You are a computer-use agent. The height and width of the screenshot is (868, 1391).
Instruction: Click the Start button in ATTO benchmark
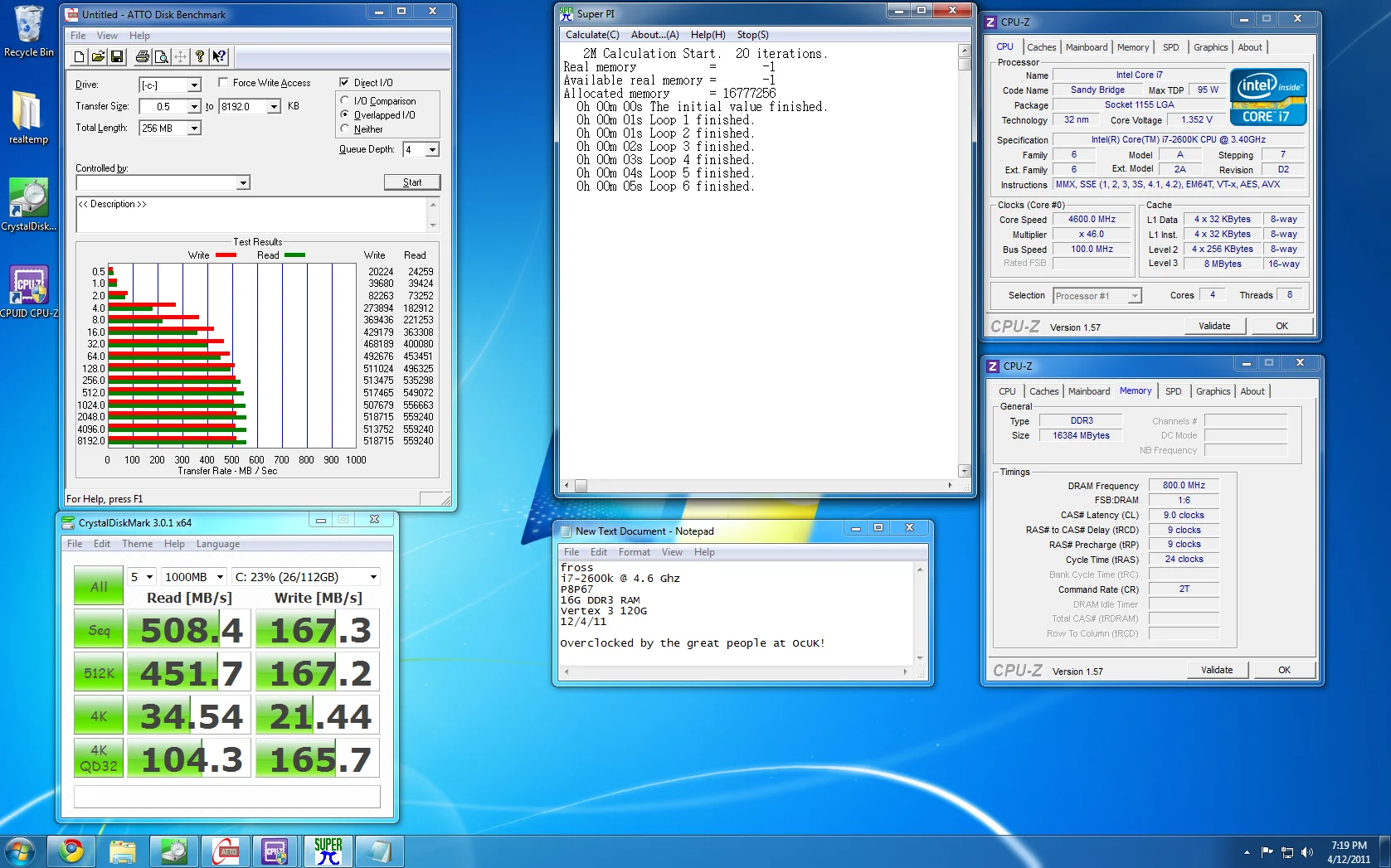[412, 182]
